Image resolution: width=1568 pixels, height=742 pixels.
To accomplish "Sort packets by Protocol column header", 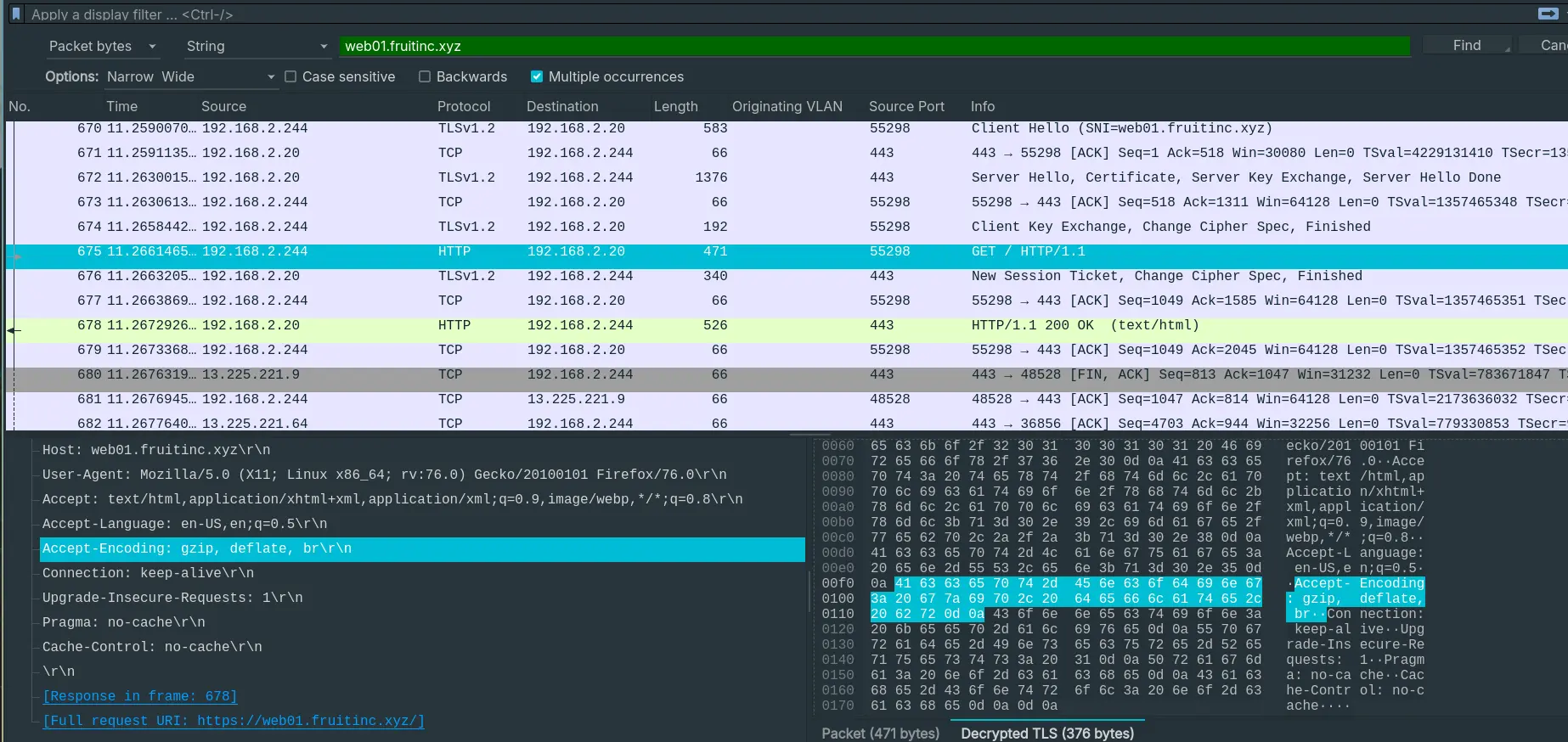I will (464, 106).
